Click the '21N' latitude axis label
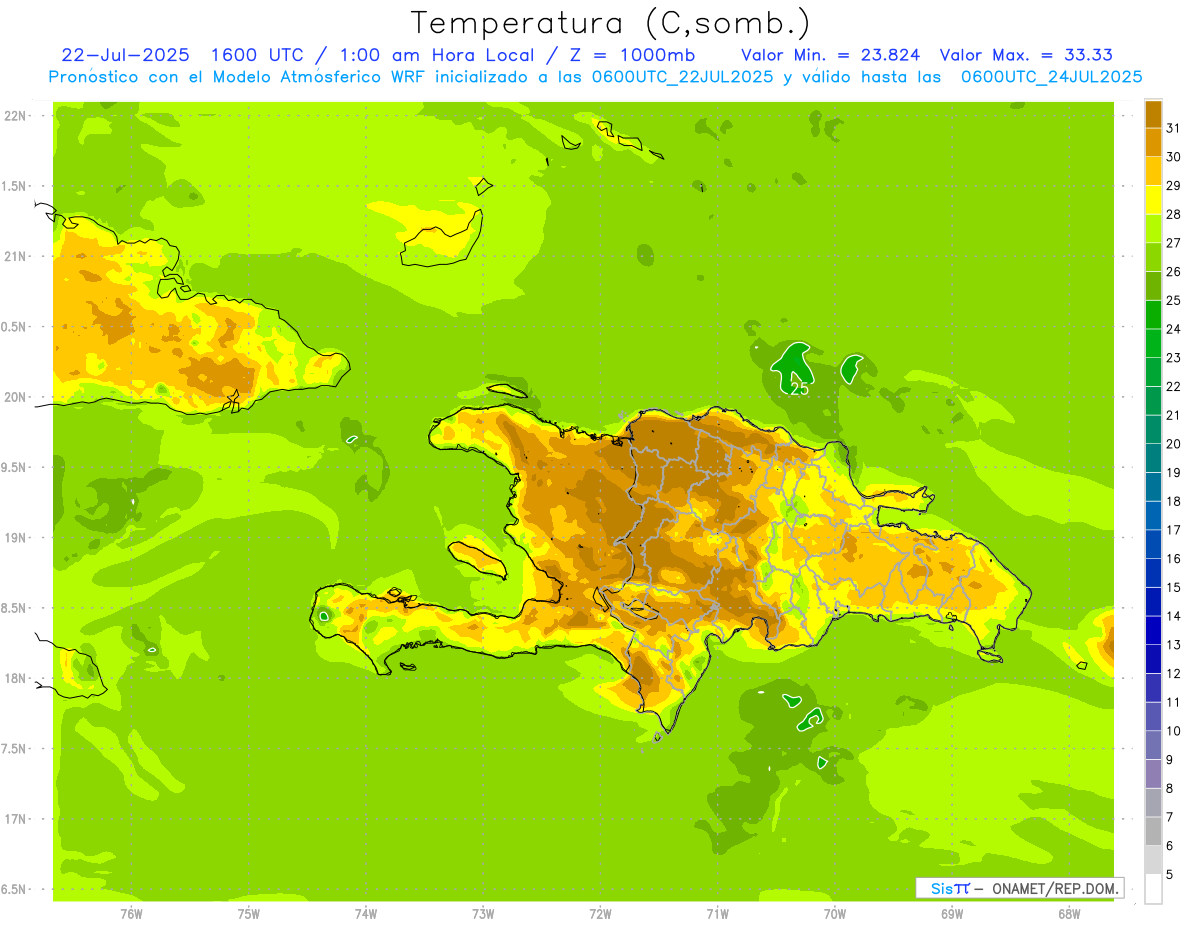 click(x=16, y=256)
